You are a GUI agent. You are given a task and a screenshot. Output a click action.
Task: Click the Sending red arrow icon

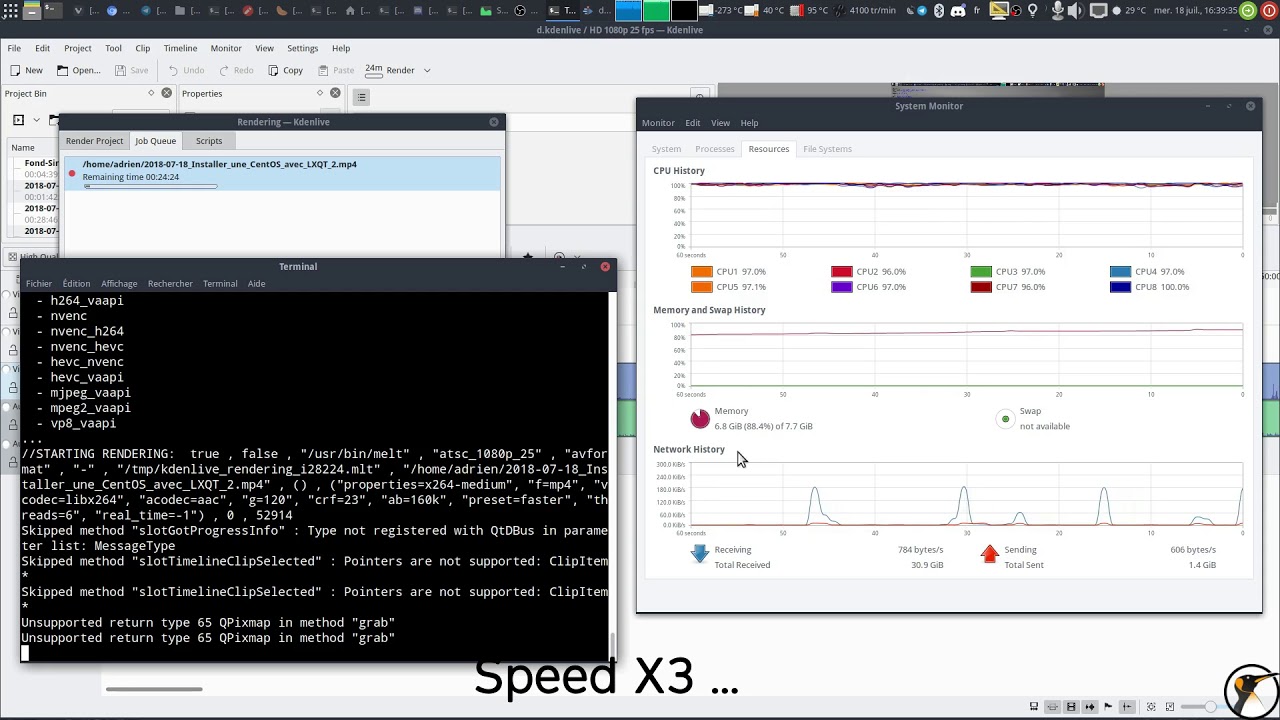click(990, 553)
